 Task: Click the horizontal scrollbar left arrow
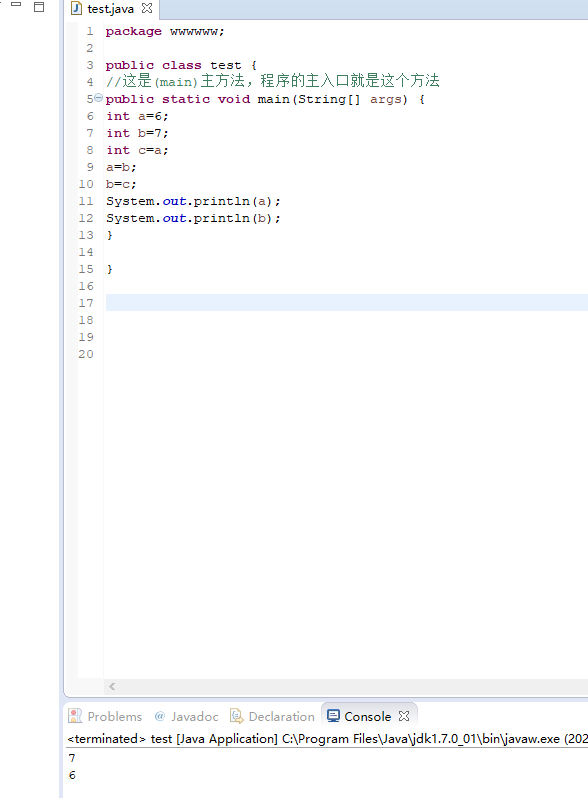pos(112,687)
